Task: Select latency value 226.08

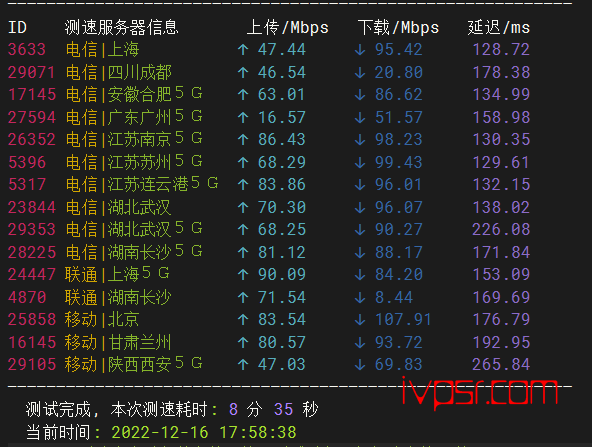Action: [x=501, y=230]
